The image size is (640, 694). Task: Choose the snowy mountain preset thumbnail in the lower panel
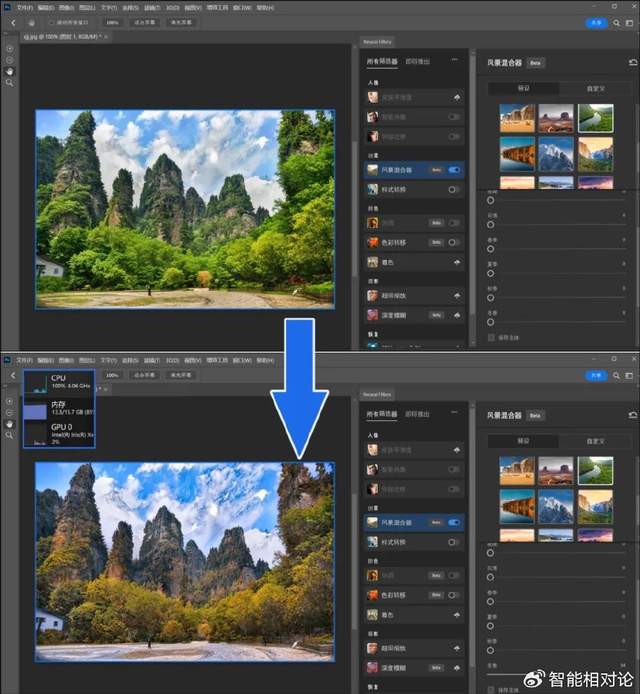556,506
